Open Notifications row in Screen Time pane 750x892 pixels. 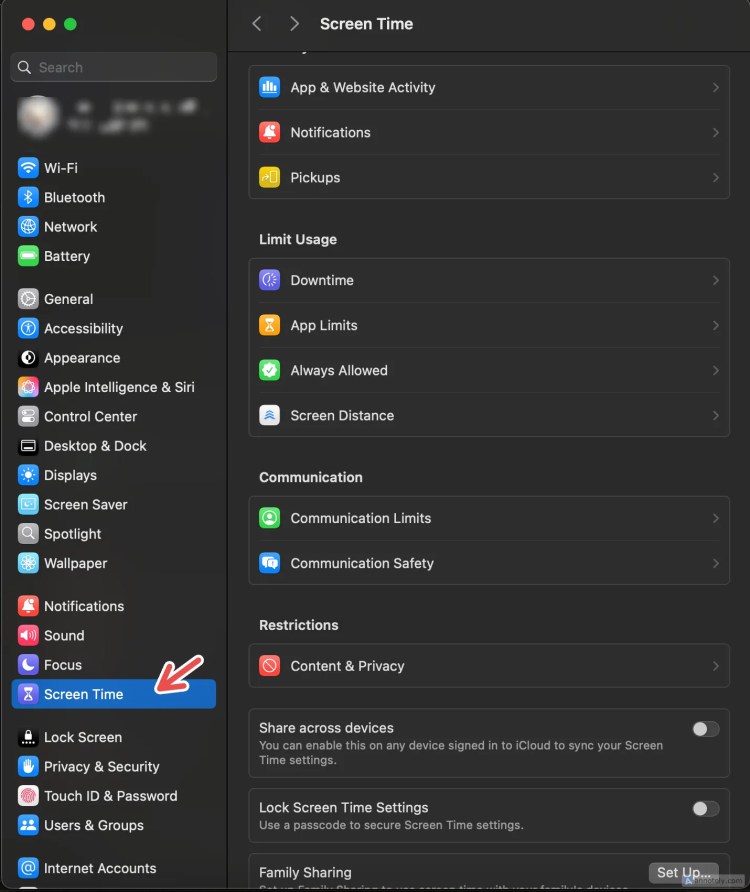pos(489,133)
